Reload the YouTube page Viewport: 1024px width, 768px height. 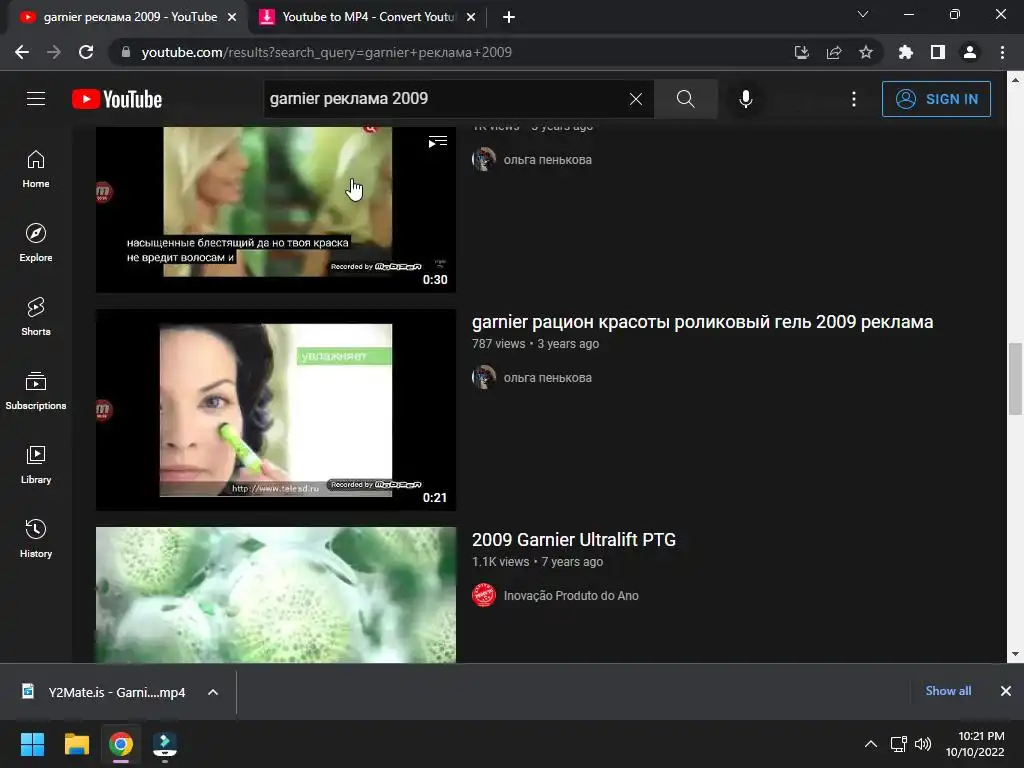(x=86, y=52)
